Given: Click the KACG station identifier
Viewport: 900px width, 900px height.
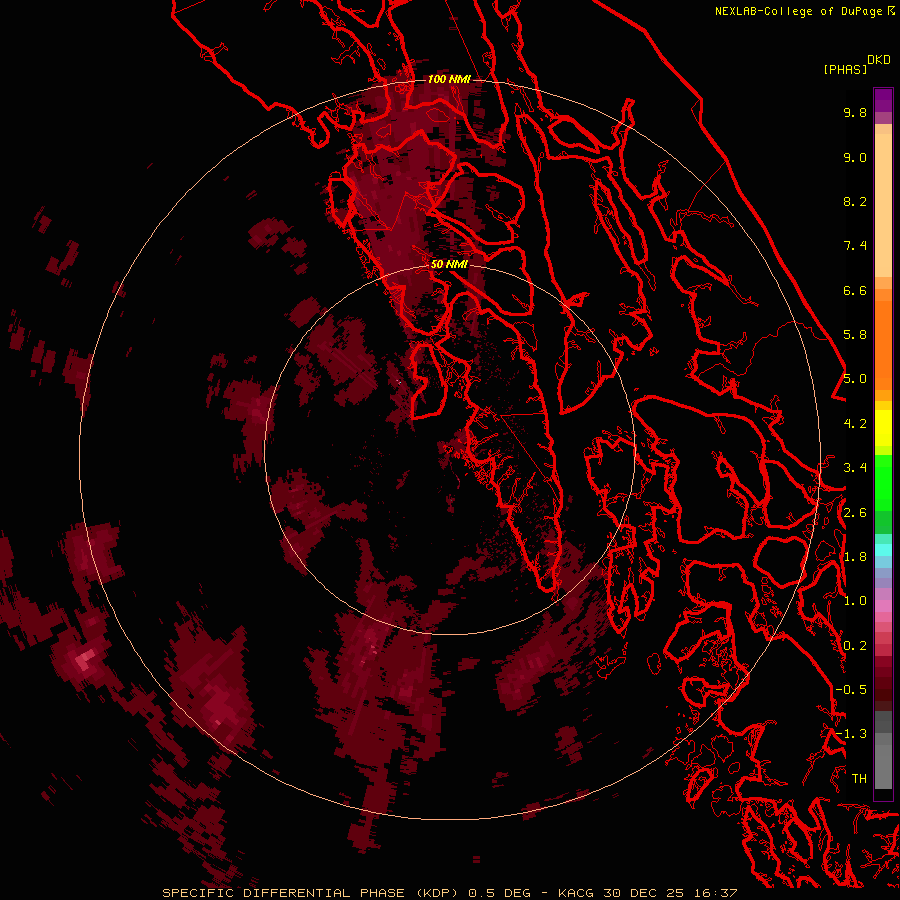Looking at the screenshot, I should (576, 893).
